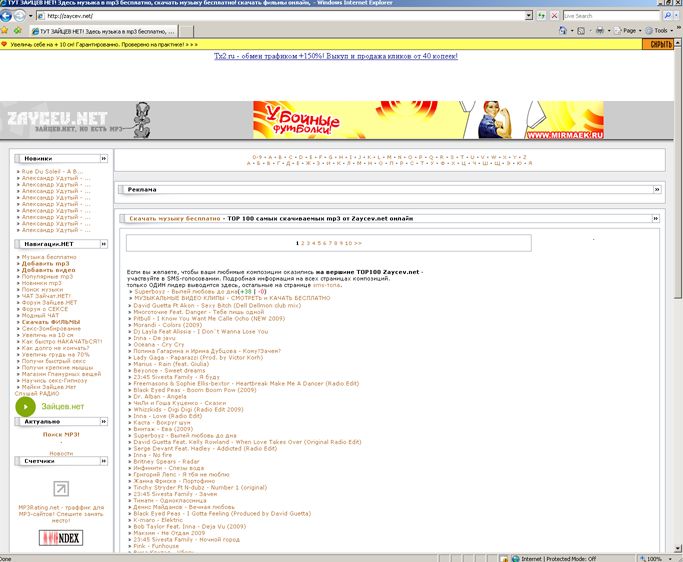Click the yellow bar ad text Увеличь себе
Screen dimensions: 683x562
(x=104, y=44)
